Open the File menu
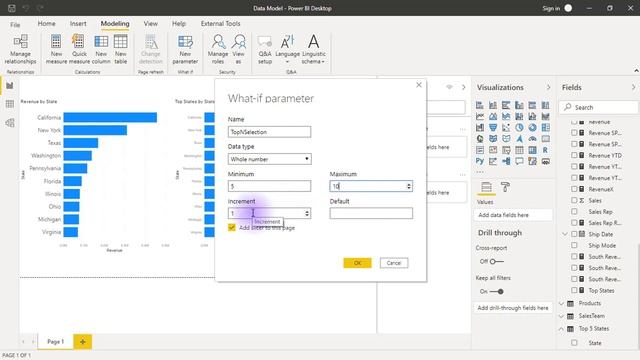This screenshot has height=360, width=640. [15, 24]
